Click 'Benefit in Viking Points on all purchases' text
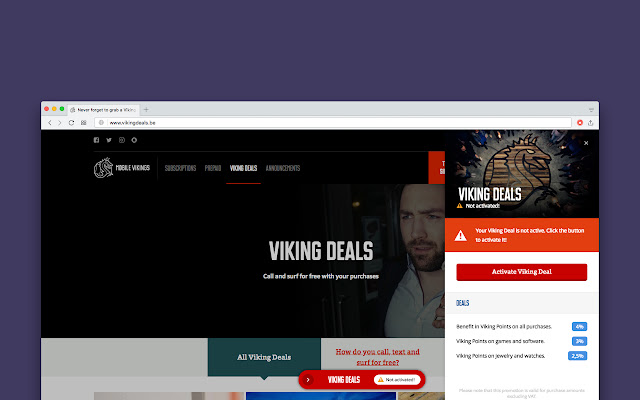 click(x=504, y=327)
